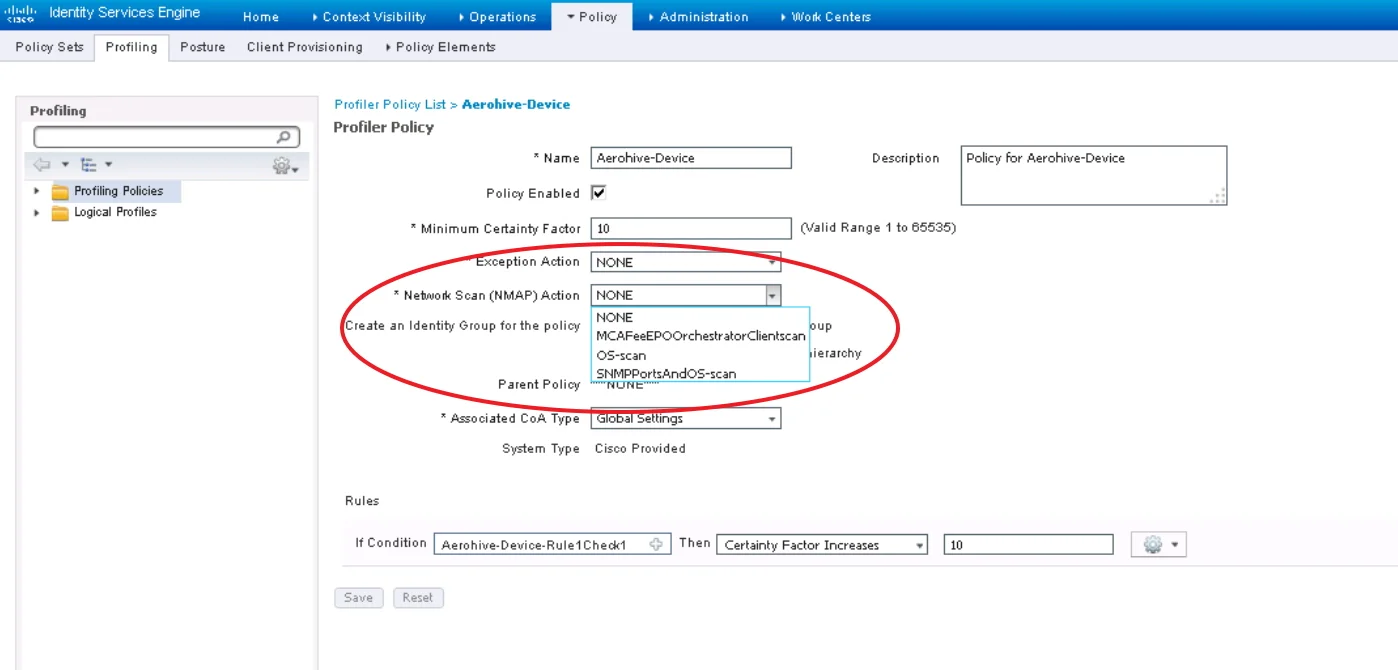
Task: Expand the Logical Profiles tree node
Action: tap(37, 213)
